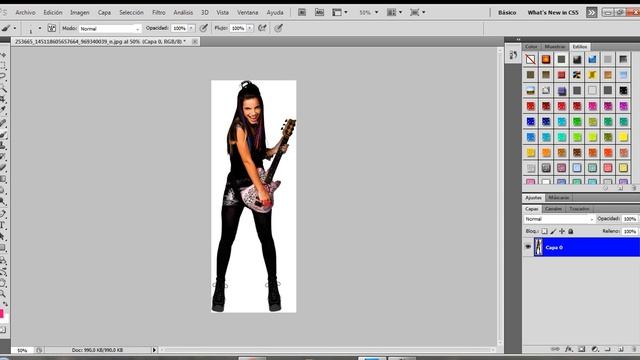
Task: Create a new layer group
Action: coord(607,349)
